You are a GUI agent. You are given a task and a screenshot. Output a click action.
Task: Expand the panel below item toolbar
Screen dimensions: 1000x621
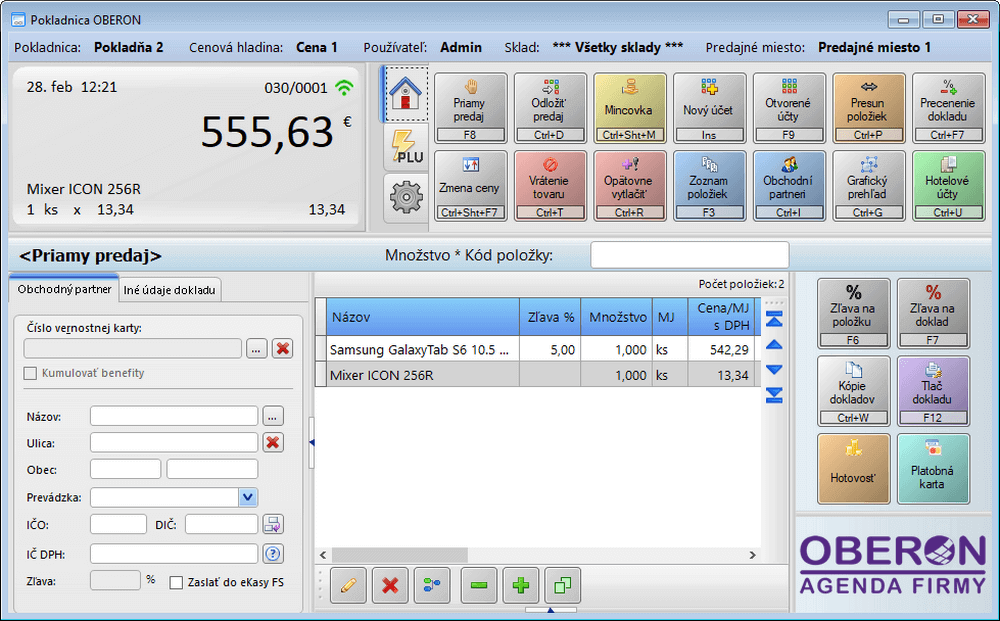(549, 609)
